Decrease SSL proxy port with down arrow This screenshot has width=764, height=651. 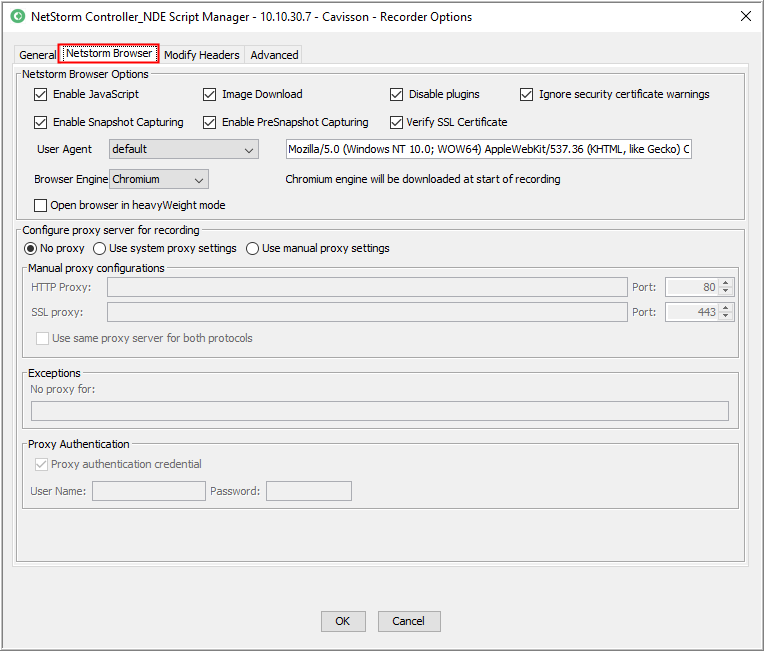726,316
